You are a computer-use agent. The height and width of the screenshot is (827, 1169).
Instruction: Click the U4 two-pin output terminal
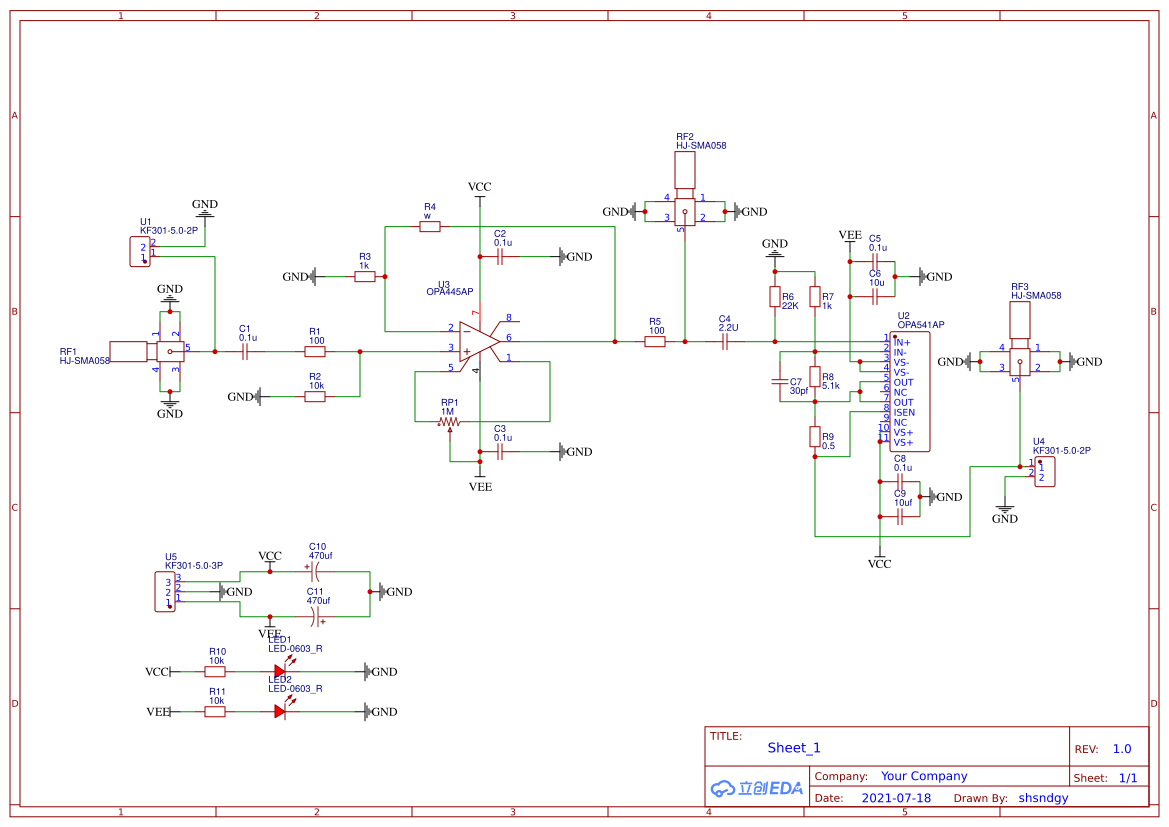(1045, 472)
